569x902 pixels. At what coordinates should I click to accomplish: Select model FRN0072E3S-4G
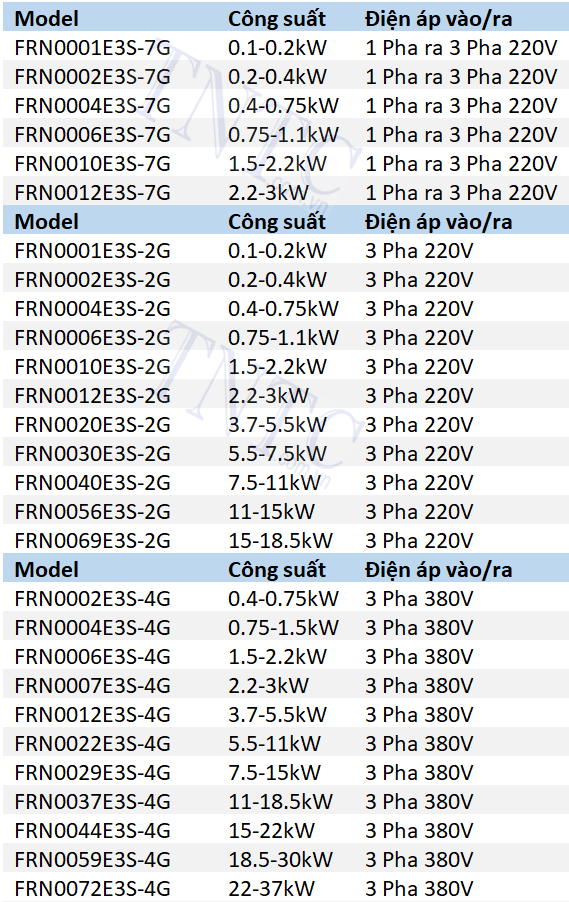pyautogui.click(x=93, y=889)
